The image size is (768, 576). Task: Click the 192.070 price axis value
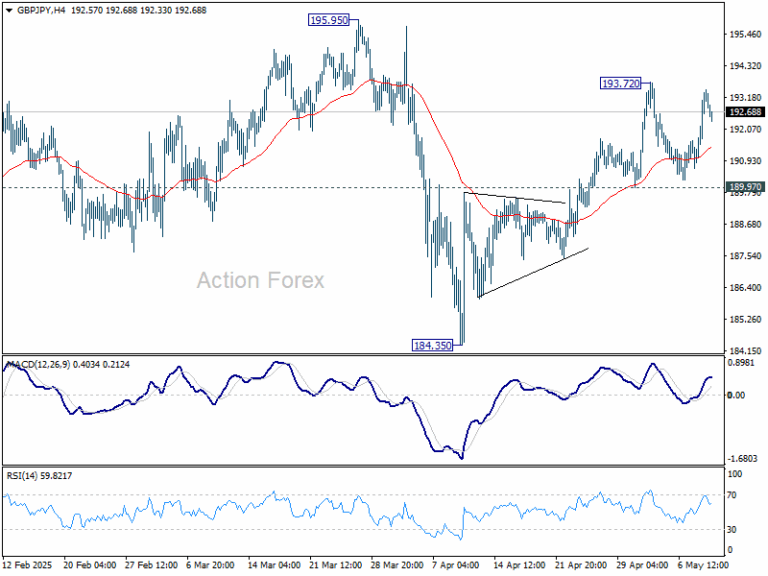[745, 129]
